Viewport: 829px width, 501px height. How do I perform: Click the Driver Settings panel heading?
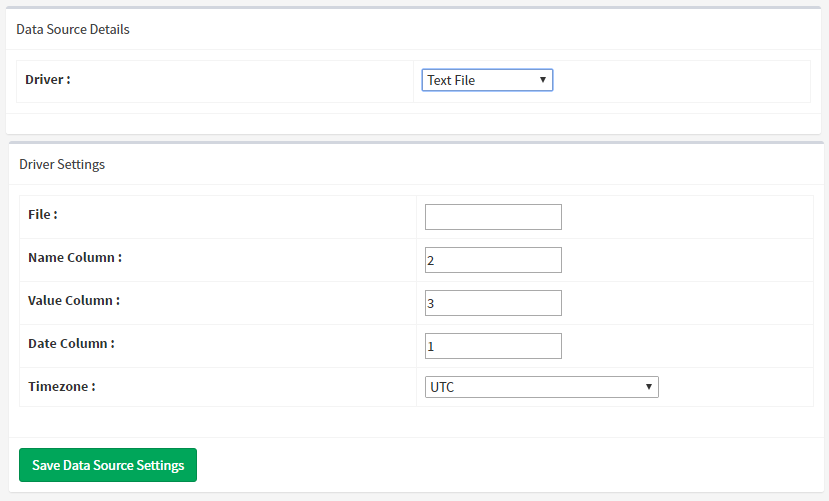coord(62,164)
